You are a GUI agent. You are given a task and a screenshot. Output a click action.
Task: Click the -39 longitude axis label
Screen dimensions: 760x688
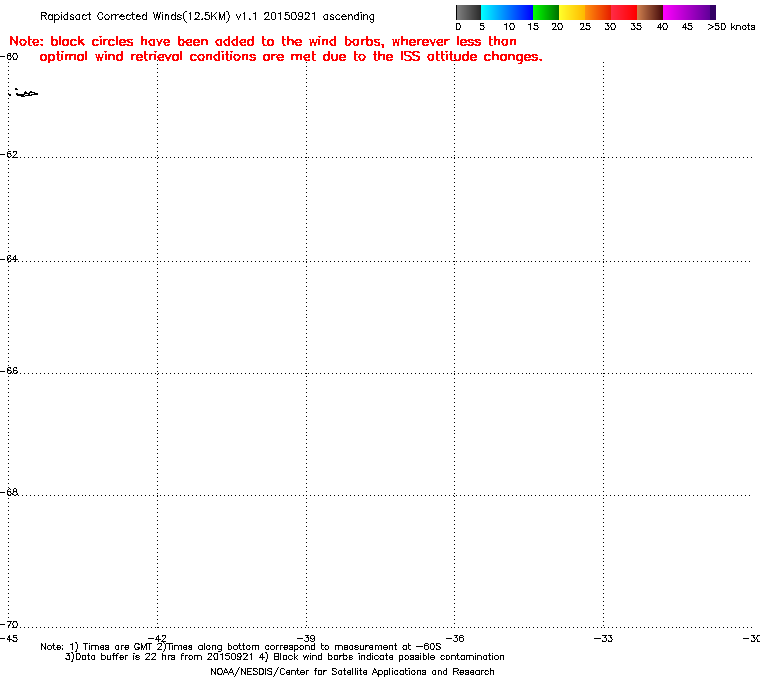coord(306,639)
